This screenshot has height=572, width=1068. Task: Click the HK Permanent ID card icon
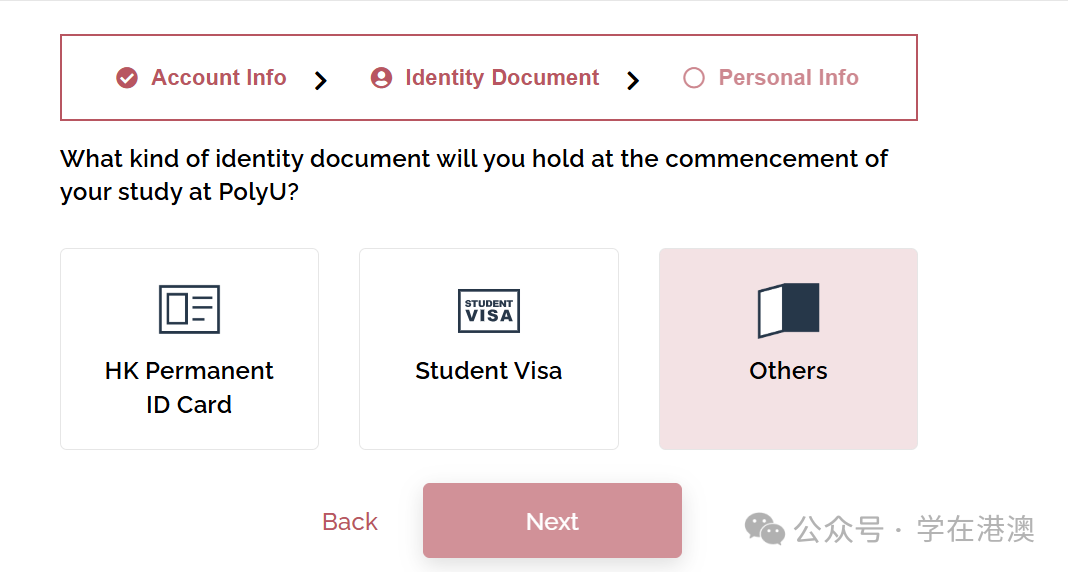click(x=189, y=309)
